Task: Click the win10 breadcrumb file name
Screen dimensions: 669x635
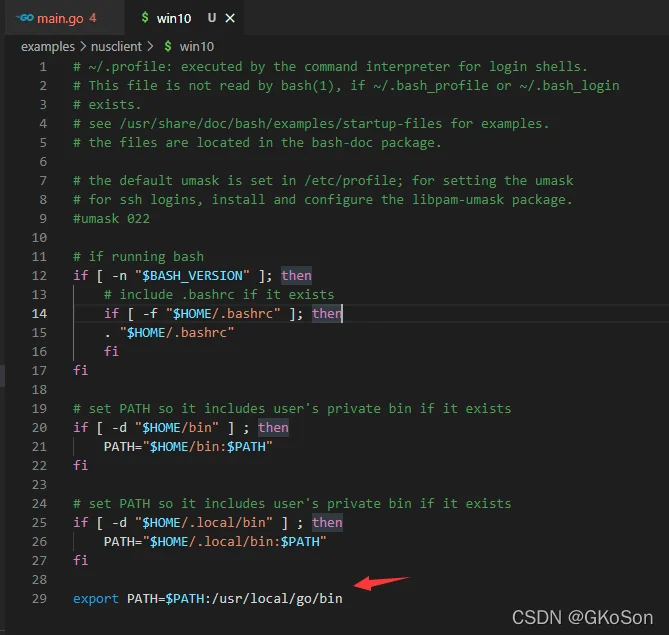Action: pos(197,47)
